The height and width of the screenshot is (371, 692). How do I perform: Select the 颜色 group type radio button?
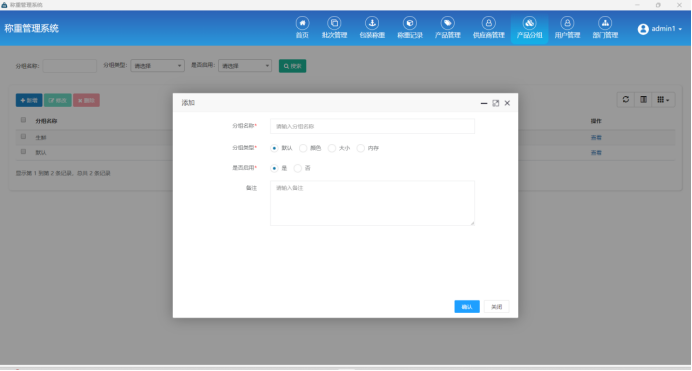pos(303,148)
